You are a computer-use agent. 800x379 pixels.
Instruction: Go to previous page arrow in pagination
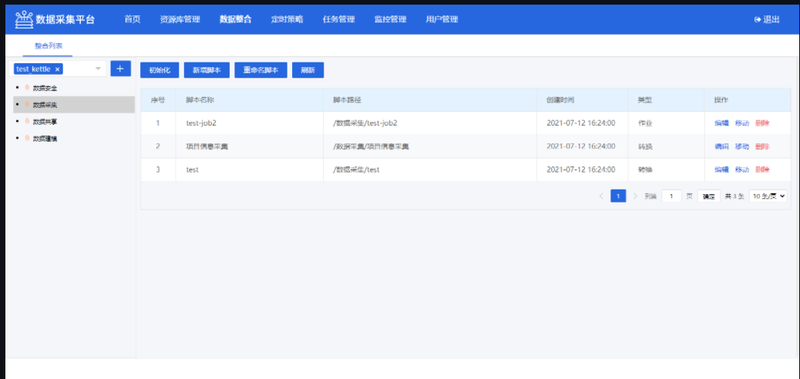[601, 196]
